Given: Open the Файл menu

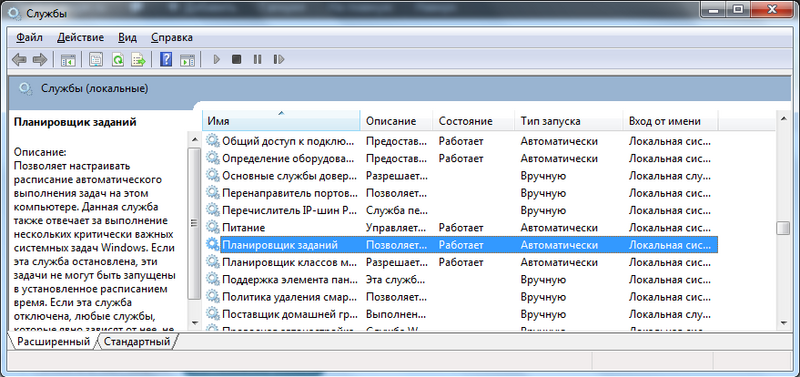Looking at the screenshot, I should click(29, 37).
